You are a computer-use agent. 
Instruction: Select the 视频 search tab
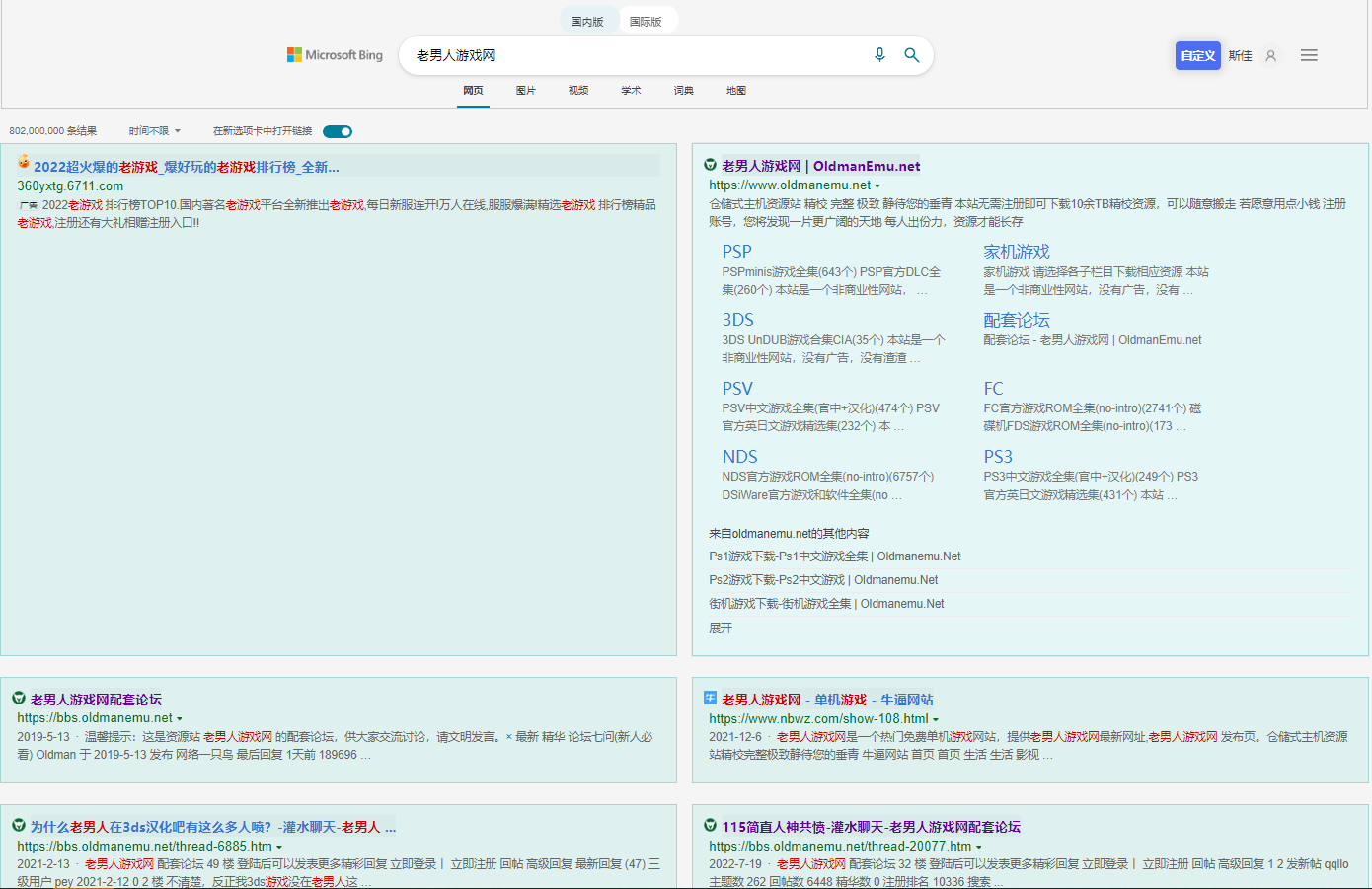[578, 91]
